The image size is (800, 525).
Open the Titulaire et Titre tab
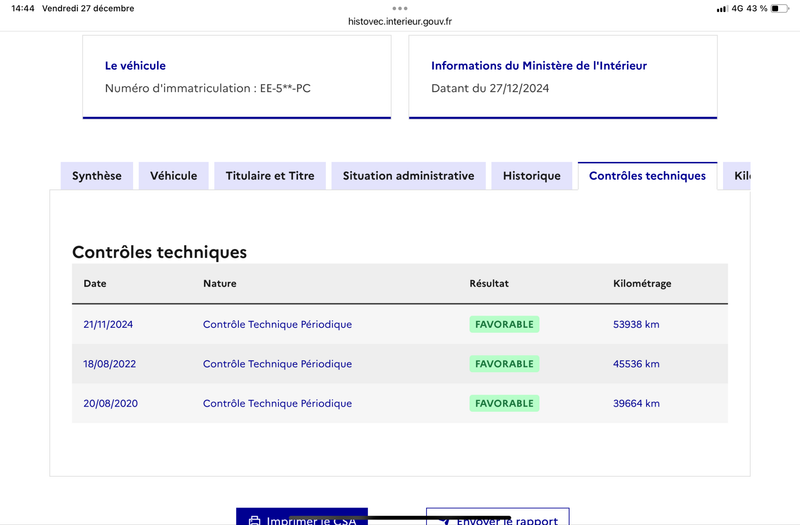[x=270, y=176]
